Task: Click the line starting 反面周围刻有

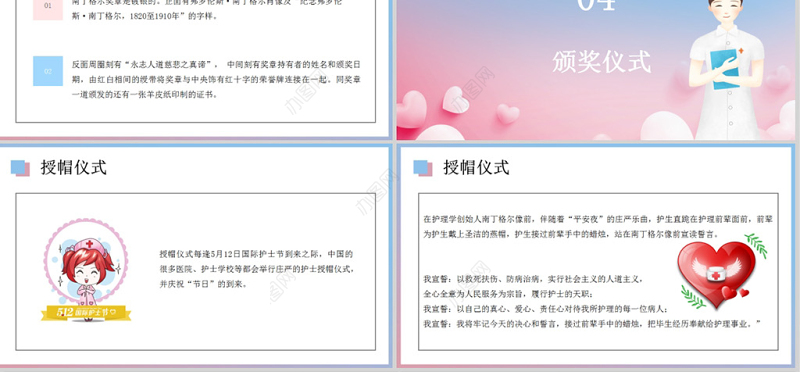Action: click(x=216, y=65)
